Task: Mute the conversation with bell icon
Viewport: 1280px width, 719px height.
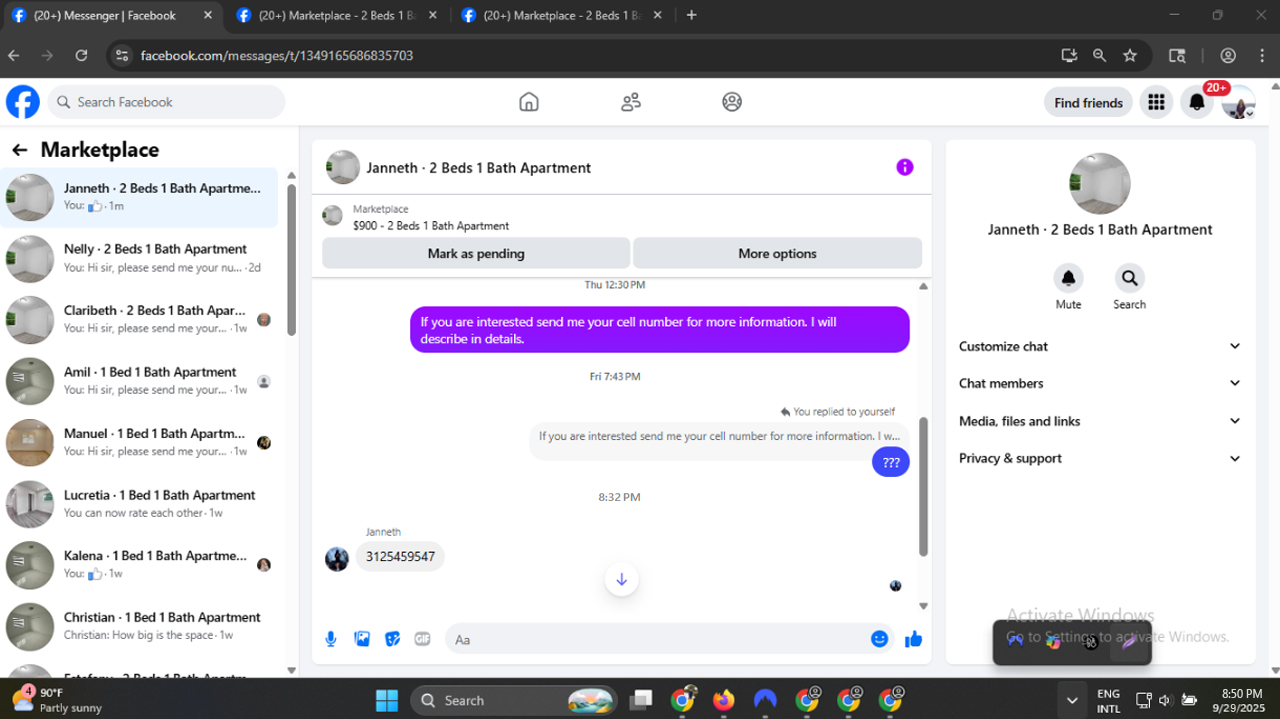Action: (1068, 278)
